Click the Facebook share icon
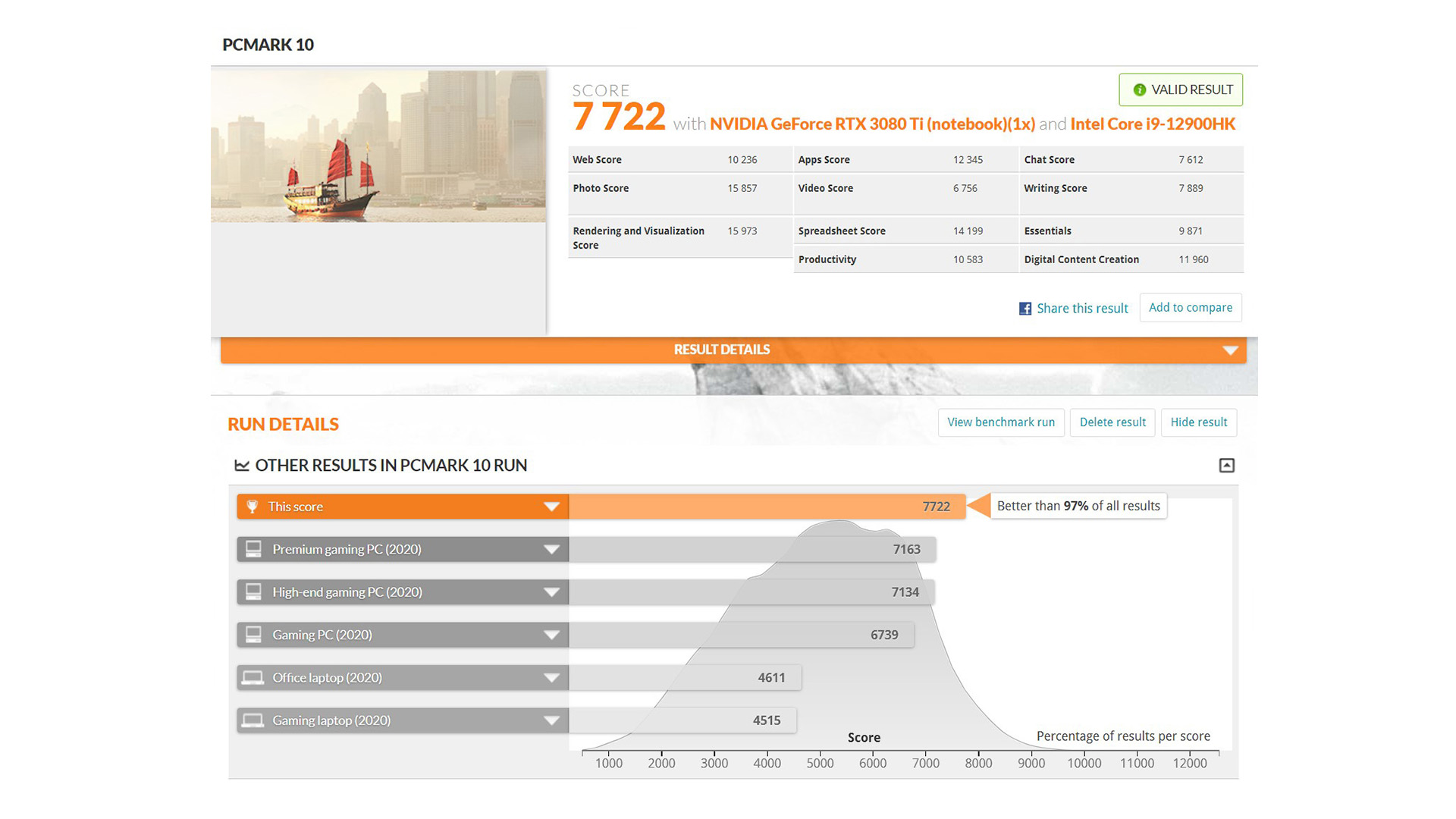1456x819 pixels. point(1025,309)
